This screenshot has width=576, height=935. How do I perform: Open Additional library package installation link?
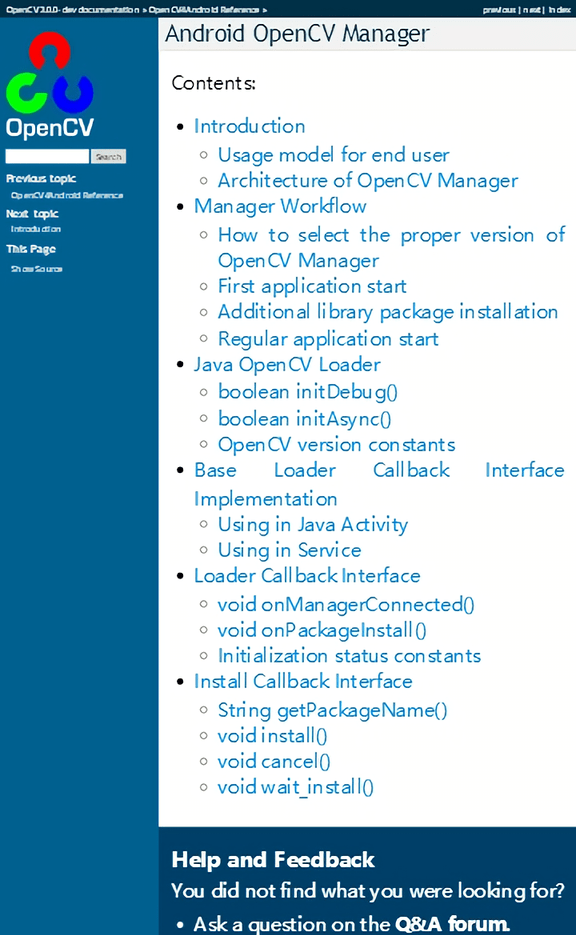pyautogui.click(x=388, y=312)
